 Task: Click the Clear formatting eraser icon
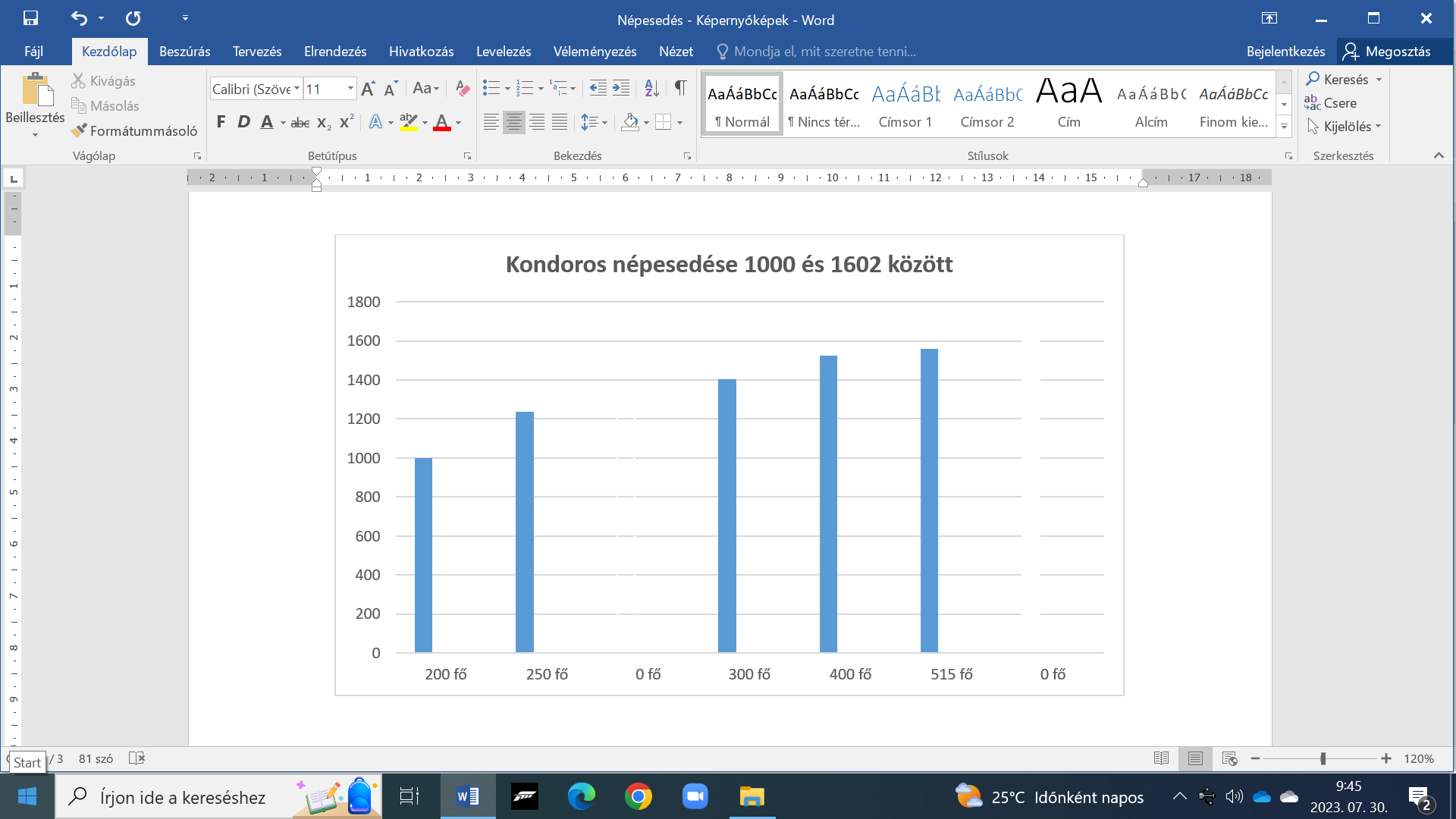coord(462,89)
